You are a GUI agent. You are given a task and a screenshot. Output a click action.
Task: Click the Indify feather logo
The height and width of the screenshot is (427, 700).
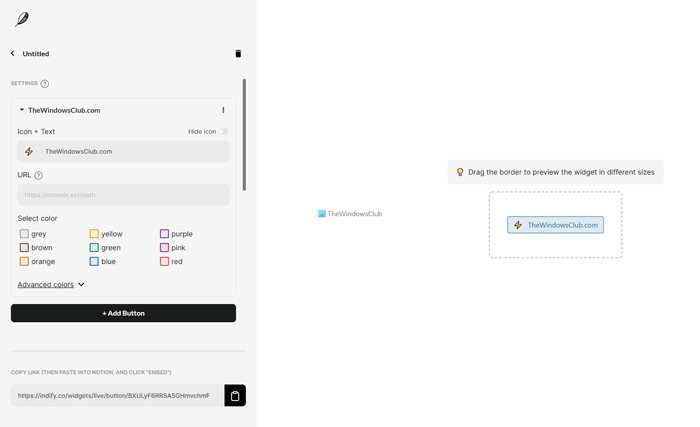[x=21, y=19]
